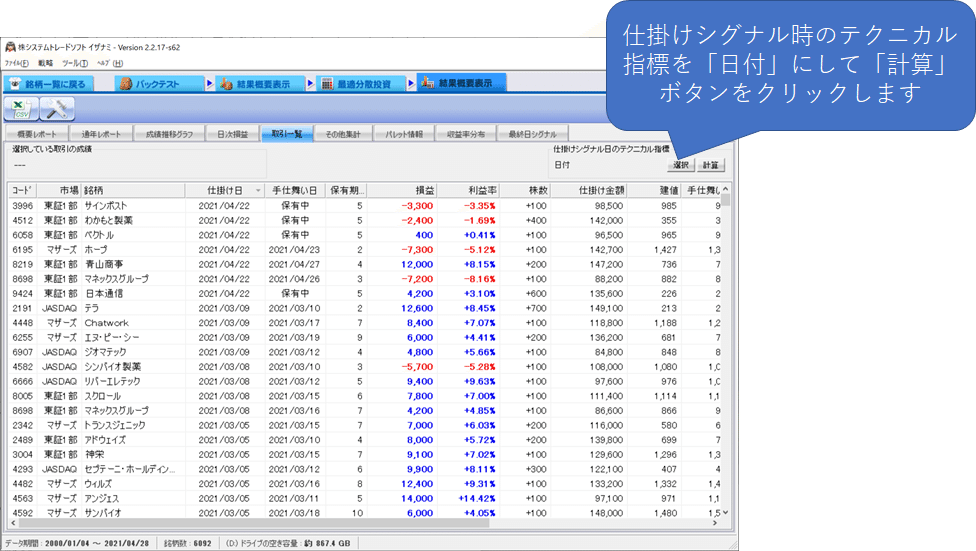Switch to the パレット情報 tab

[x=403, y=134]
